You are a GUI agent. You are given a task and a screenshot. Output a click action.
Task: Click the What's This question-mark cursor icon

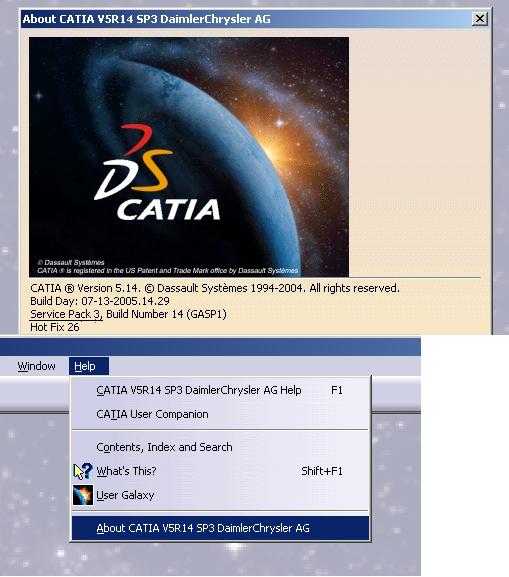pyautogui.click(x=83, y=471)
